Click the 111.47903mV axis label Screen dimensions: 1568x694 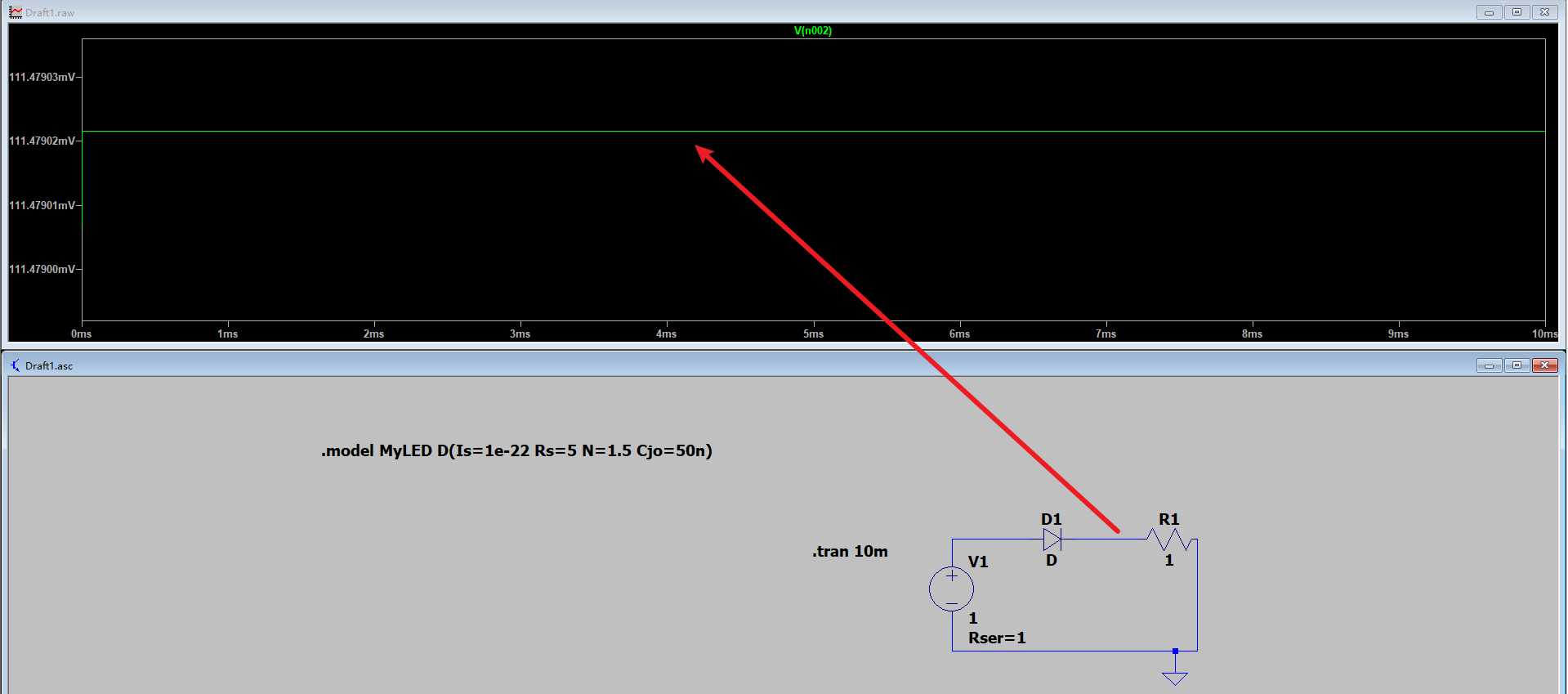click(42, 78)
